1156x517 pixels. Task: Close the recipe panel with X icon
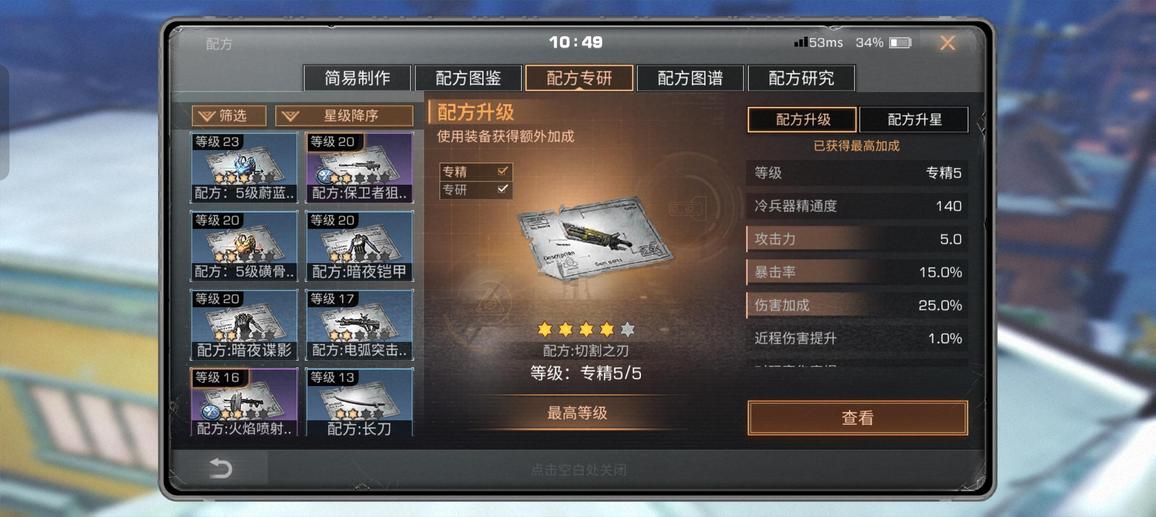pyautogui.click(x=947, y=43)
